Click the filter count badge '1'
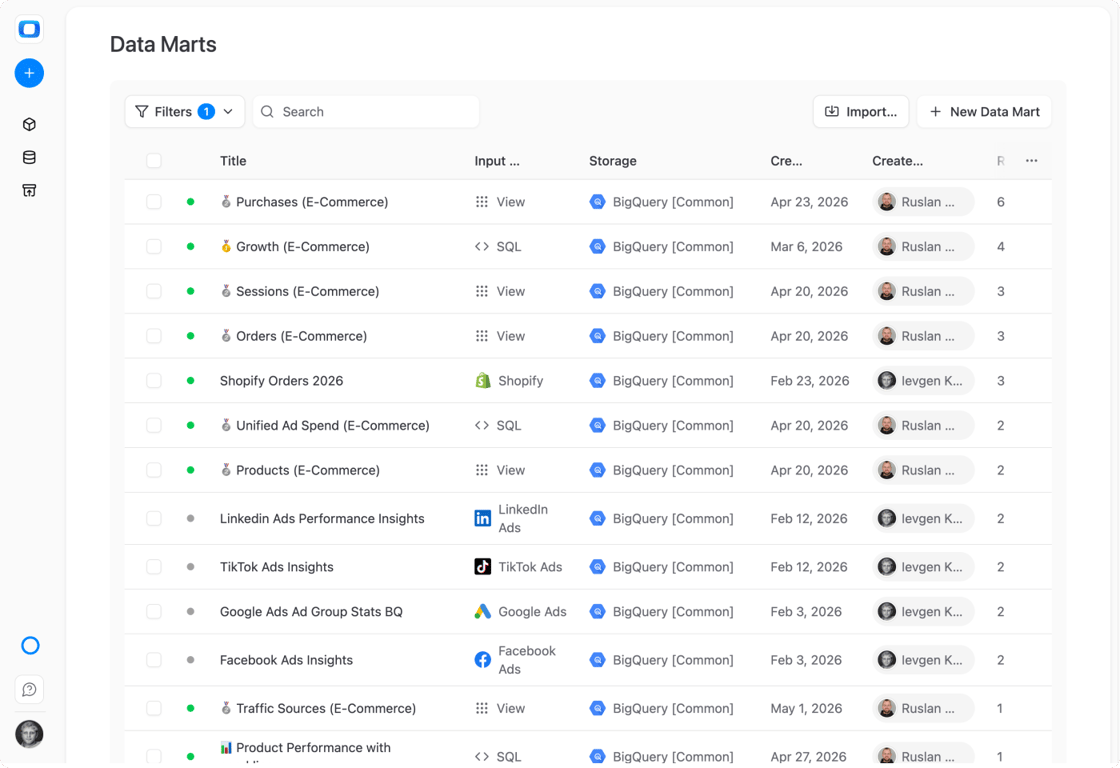Viewport: 1120px width, 768px height. 206,111
